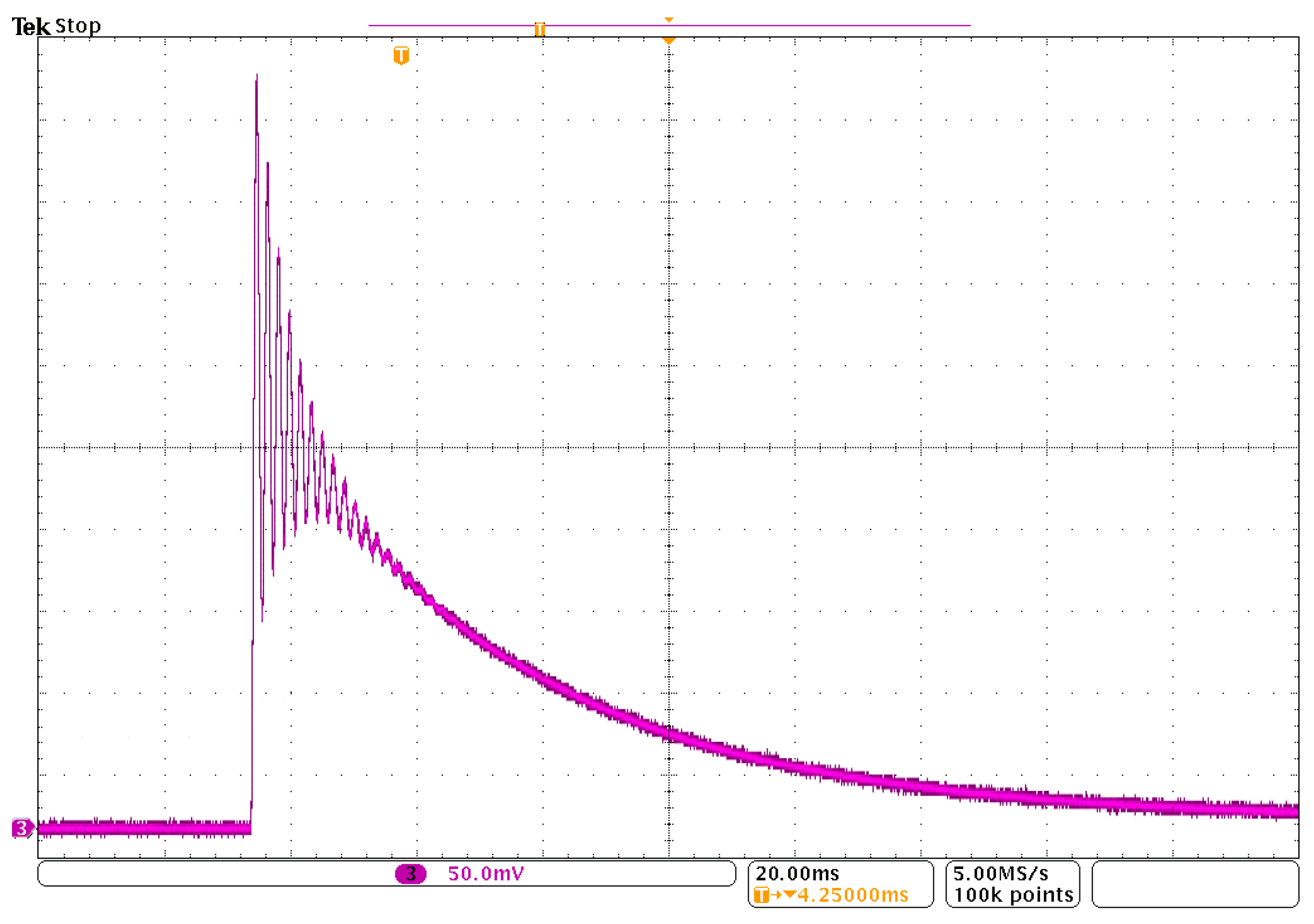Click the flat baseline trace before rising edge
This screenshot has width=1314, height=924.
(x=143, y=828)
